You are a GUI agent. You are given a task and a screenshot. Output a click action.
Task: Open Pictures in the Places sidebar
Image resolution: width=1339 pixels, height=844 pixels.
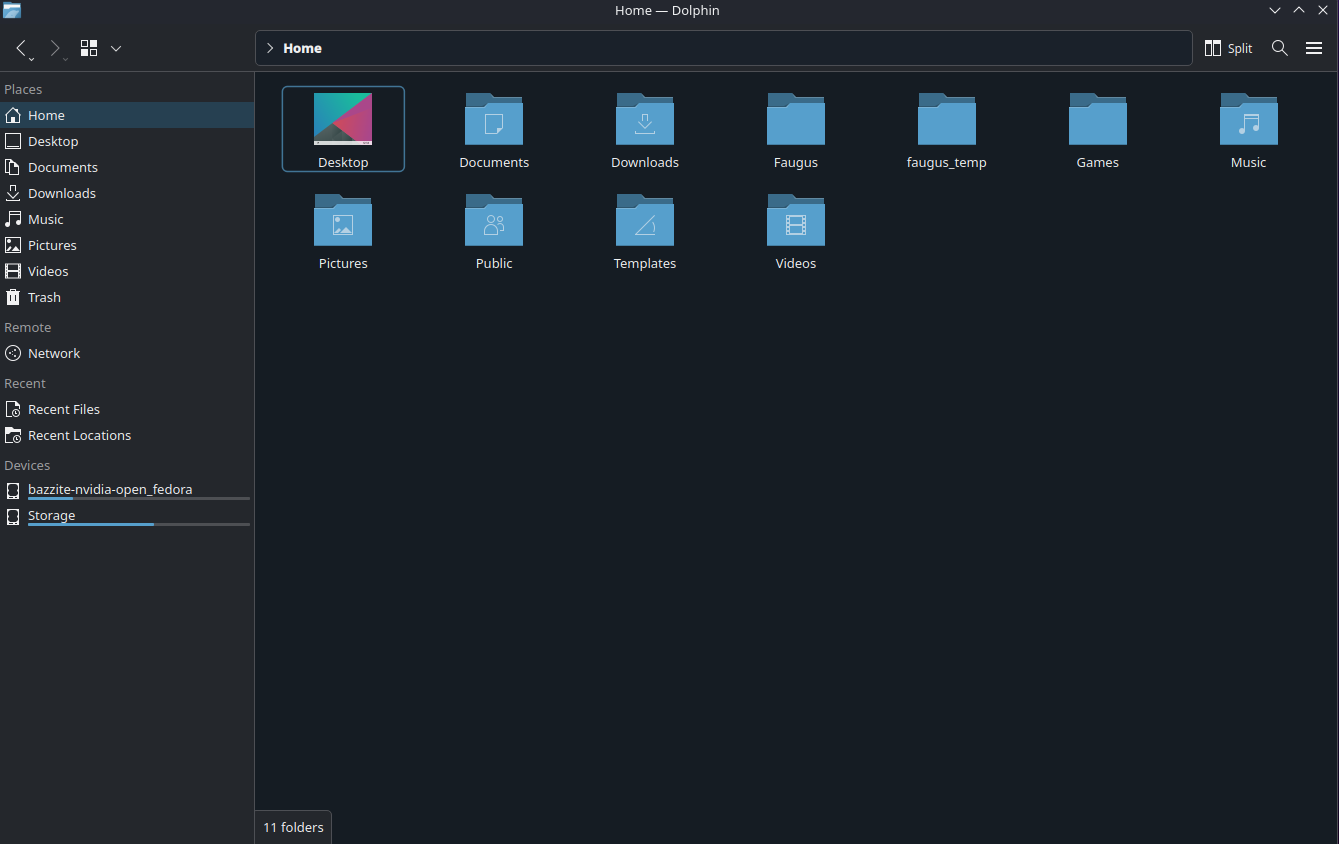click(127, 245)
